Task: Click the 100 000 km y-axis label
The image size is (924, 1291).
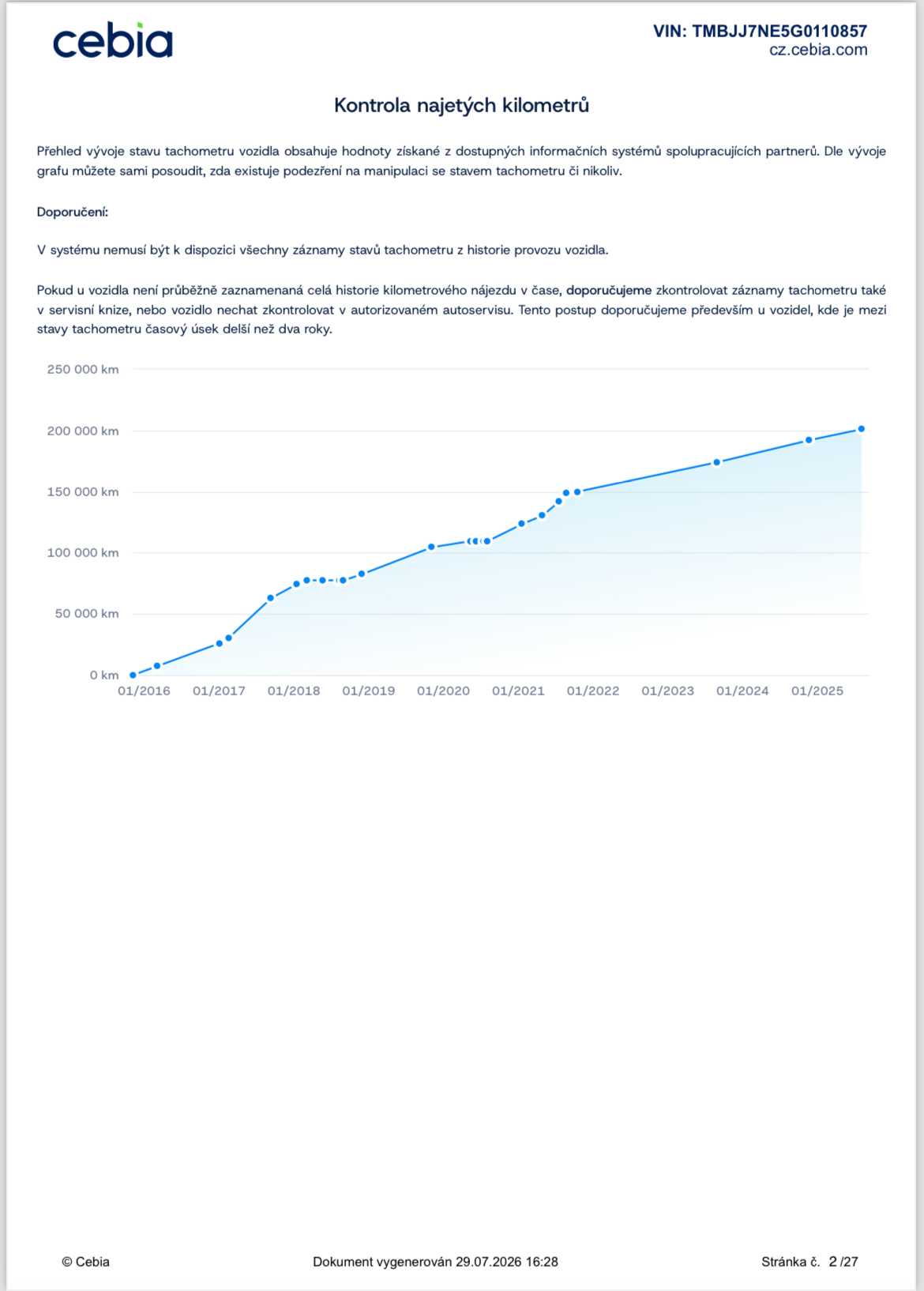Action: click(x=83, y=552)
